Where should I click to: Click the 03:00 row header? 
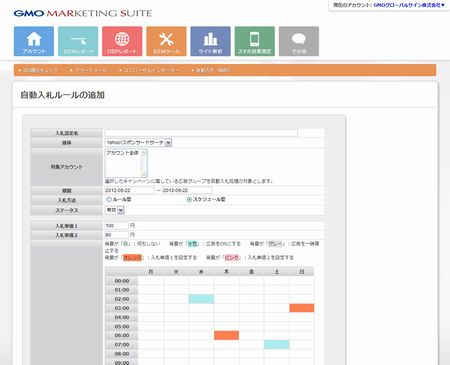pos(122,308)
